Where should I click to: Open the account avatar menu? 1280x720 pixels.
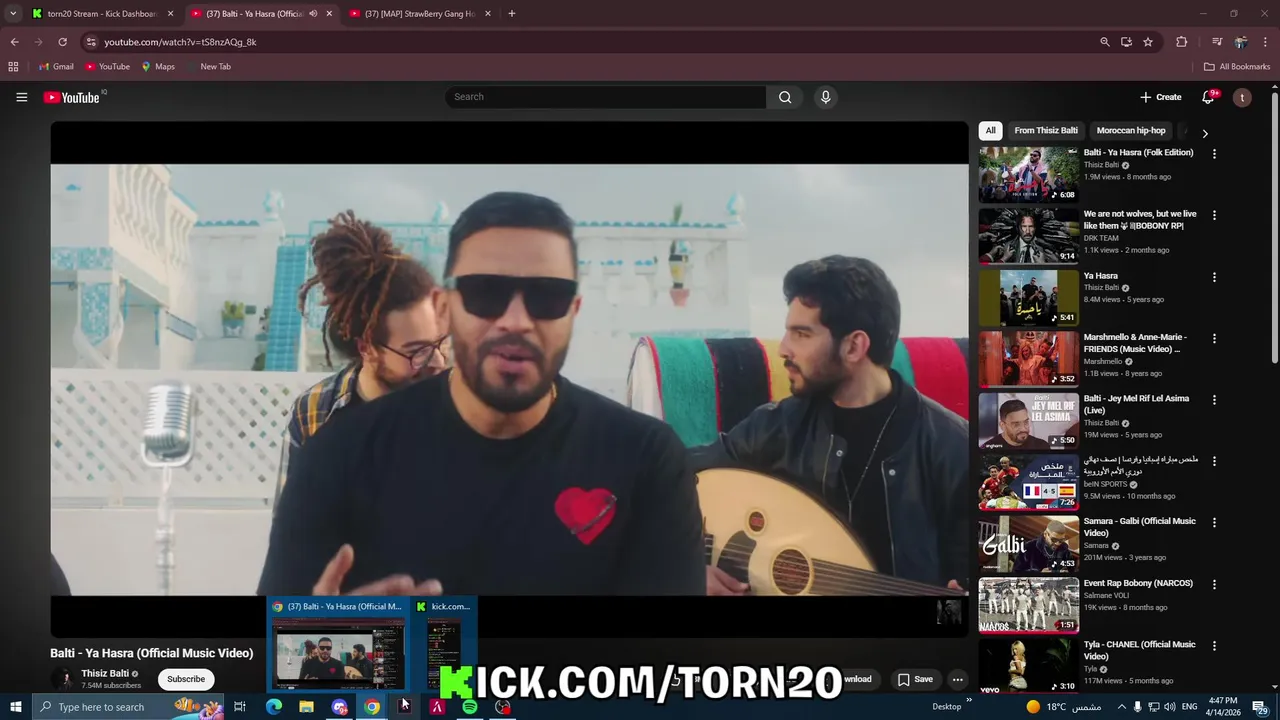[x=1242, y=97]
